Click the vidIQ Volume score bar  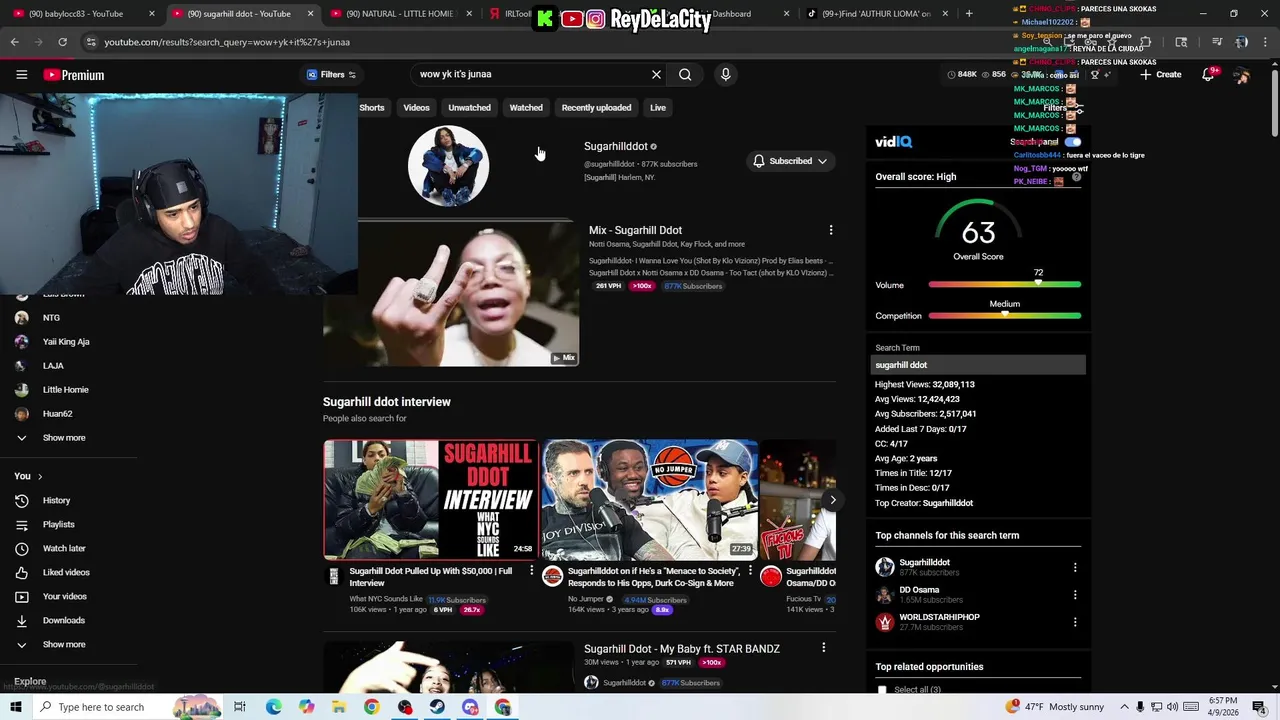pos(1004,285)
